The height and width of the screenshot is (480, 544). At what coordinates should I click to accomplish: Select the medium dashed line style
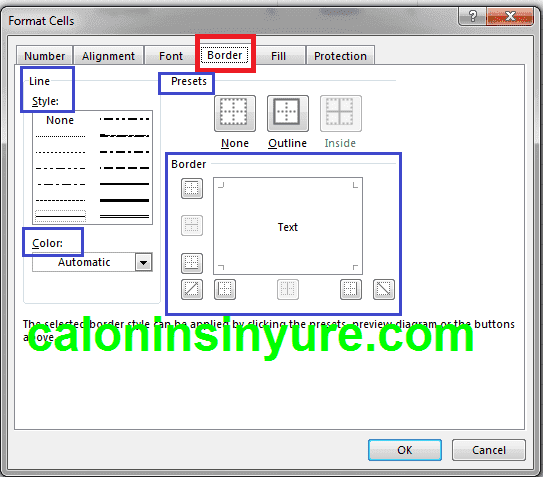click(x=124, y=168)
